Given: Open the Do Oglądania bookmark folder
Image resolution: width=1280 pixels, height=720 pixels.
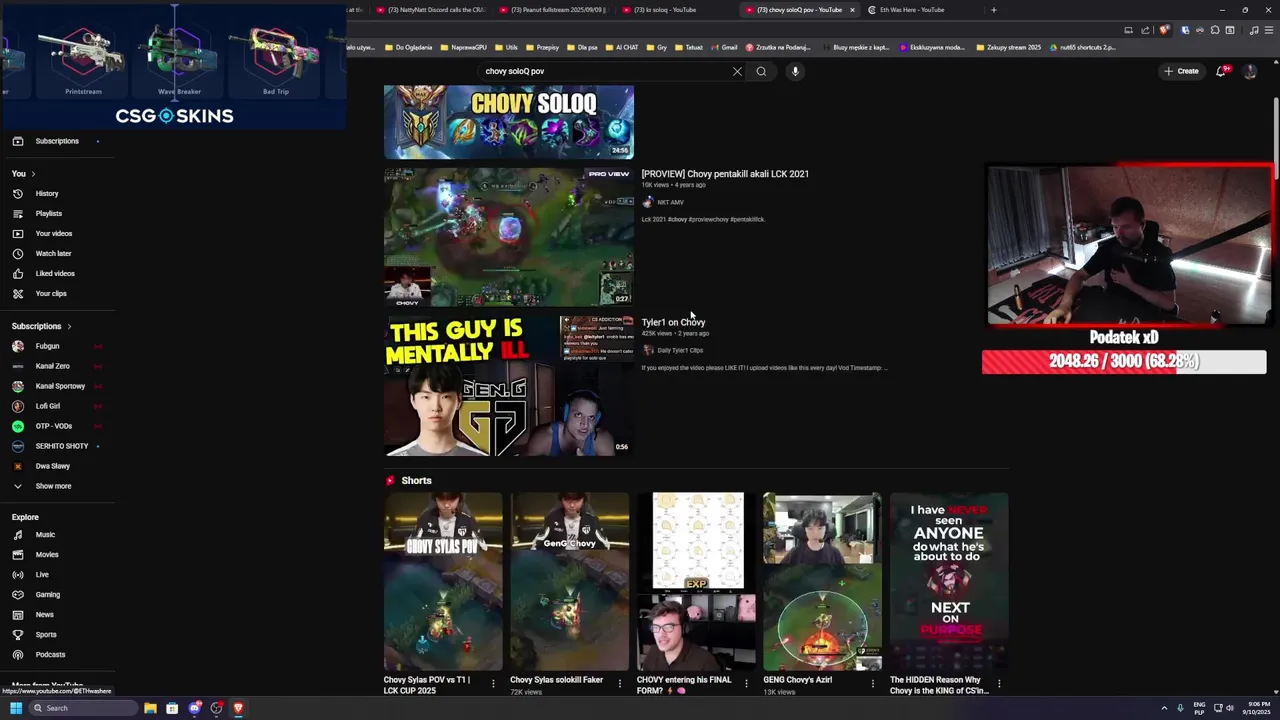Looking at the screenshot, I should pyautogui.click(x=408, y=47).
